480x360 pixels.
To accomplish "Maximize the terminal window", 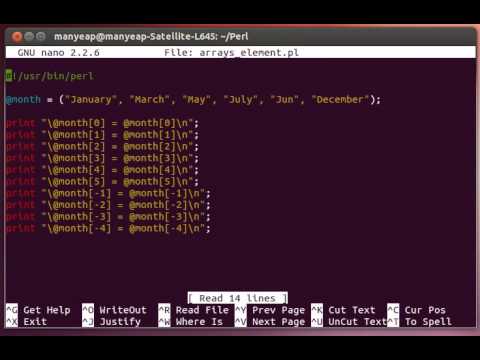I will coord(41,36).
